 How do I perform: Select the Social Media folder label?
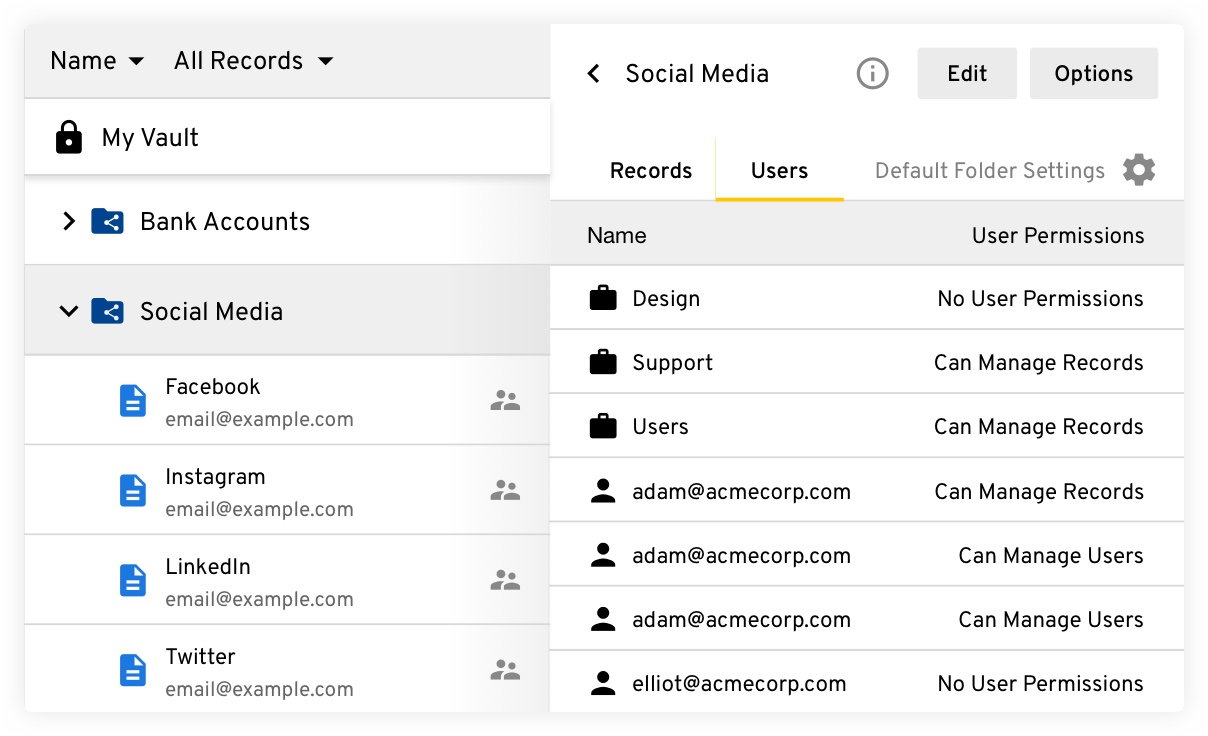pyautogui.click(x=211, y=311)
